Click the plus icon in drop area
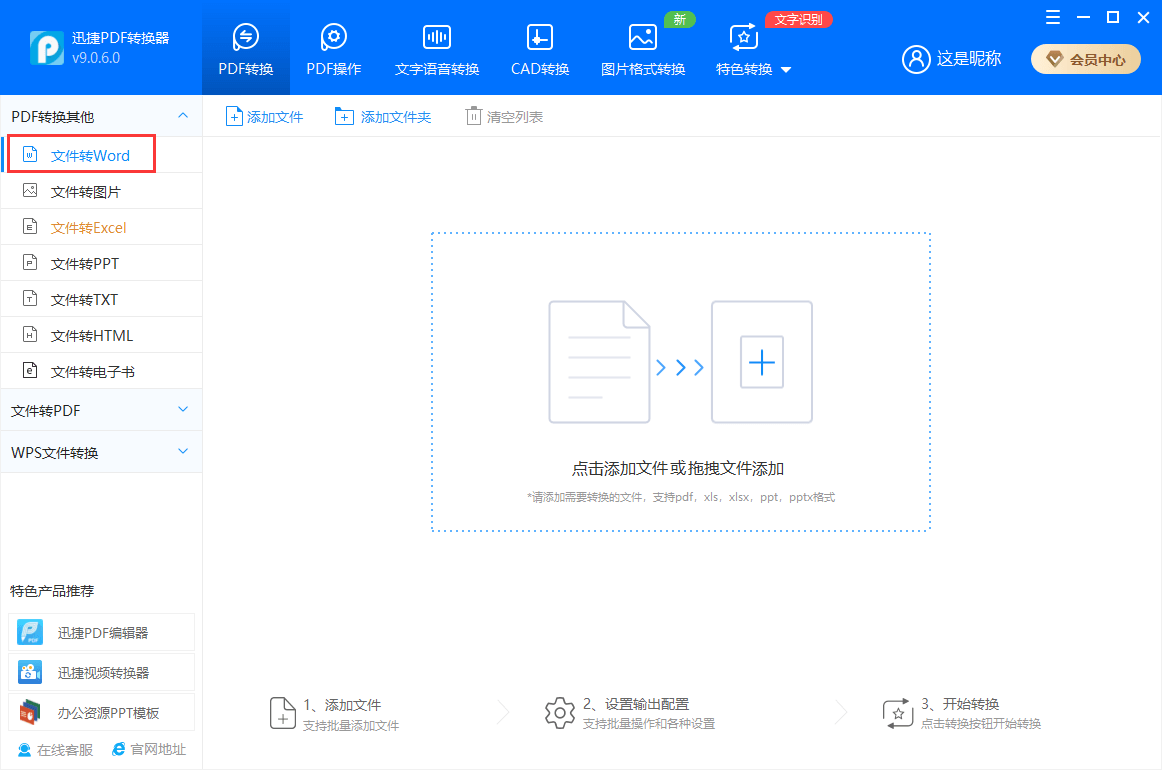This screenshot has height=770, width=1162. click(762, 362)
